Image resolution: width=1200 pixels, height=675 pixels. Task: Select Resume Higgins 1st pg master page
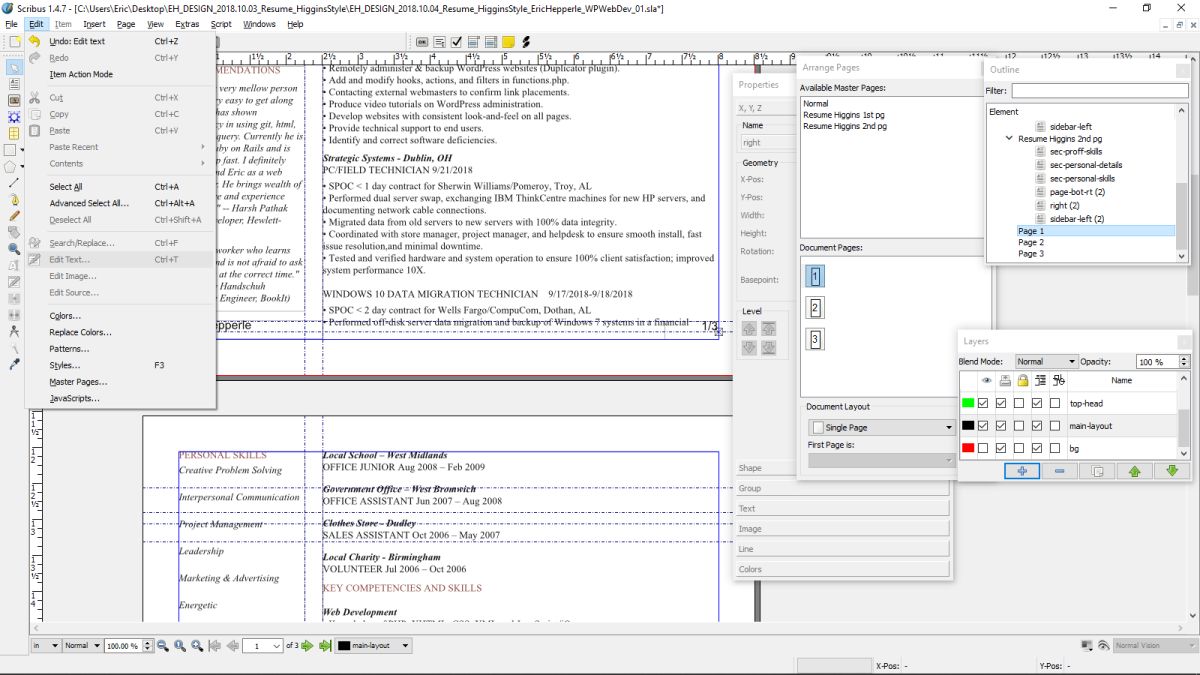click(x=844, y=115)
